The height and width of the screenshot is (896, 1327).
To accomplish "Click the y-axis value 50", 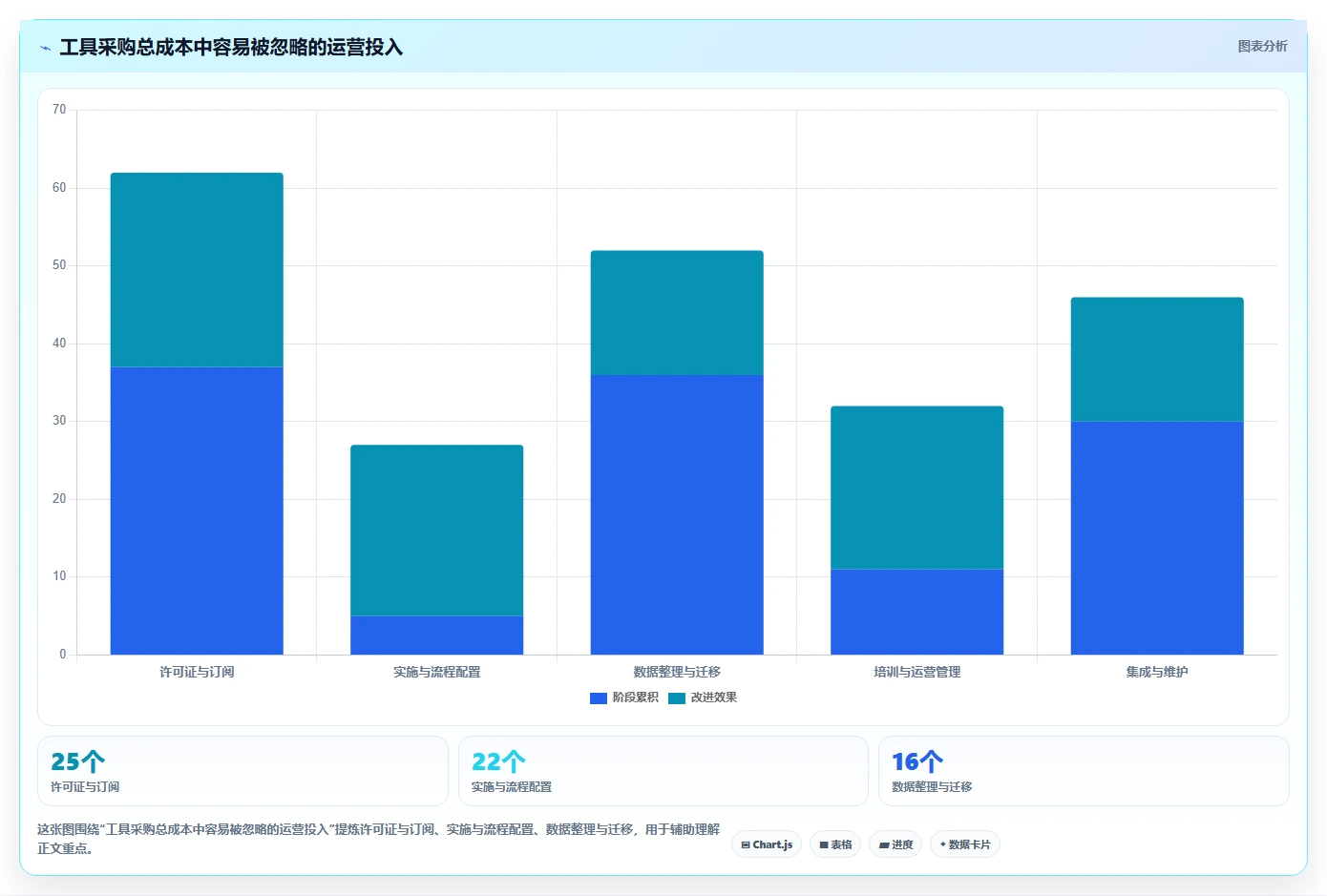I will (59, 265).
